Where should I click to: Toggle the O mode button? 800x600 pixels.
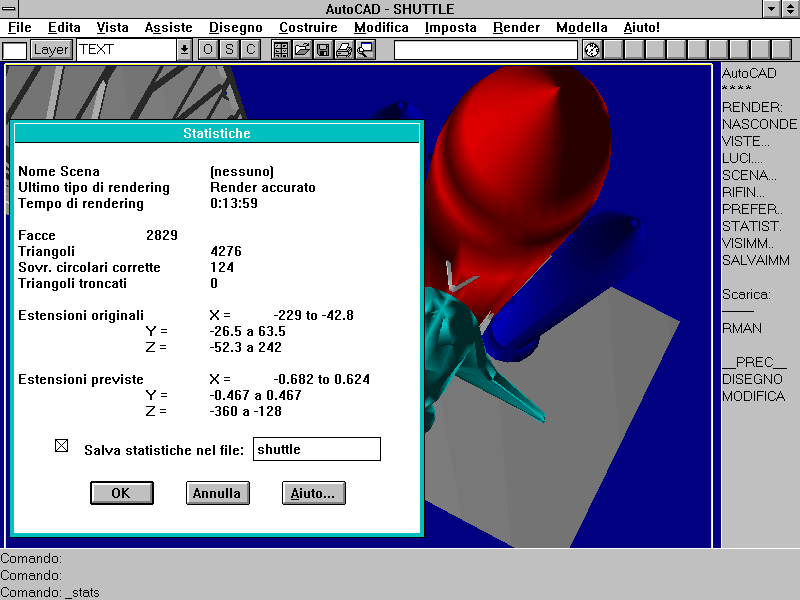pos(208,49)
